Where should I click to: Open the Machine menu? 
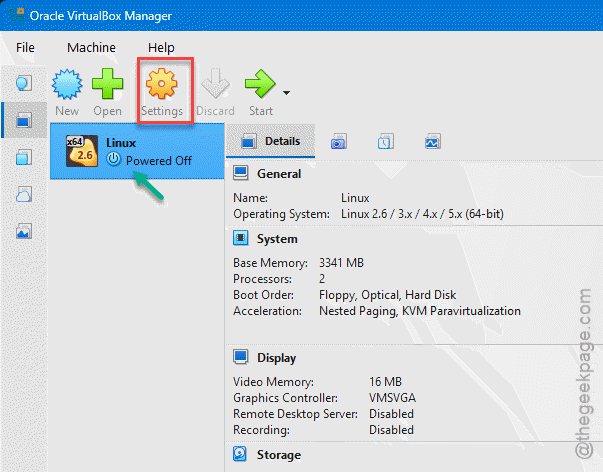pyautogui.click(x=91, y=48)
